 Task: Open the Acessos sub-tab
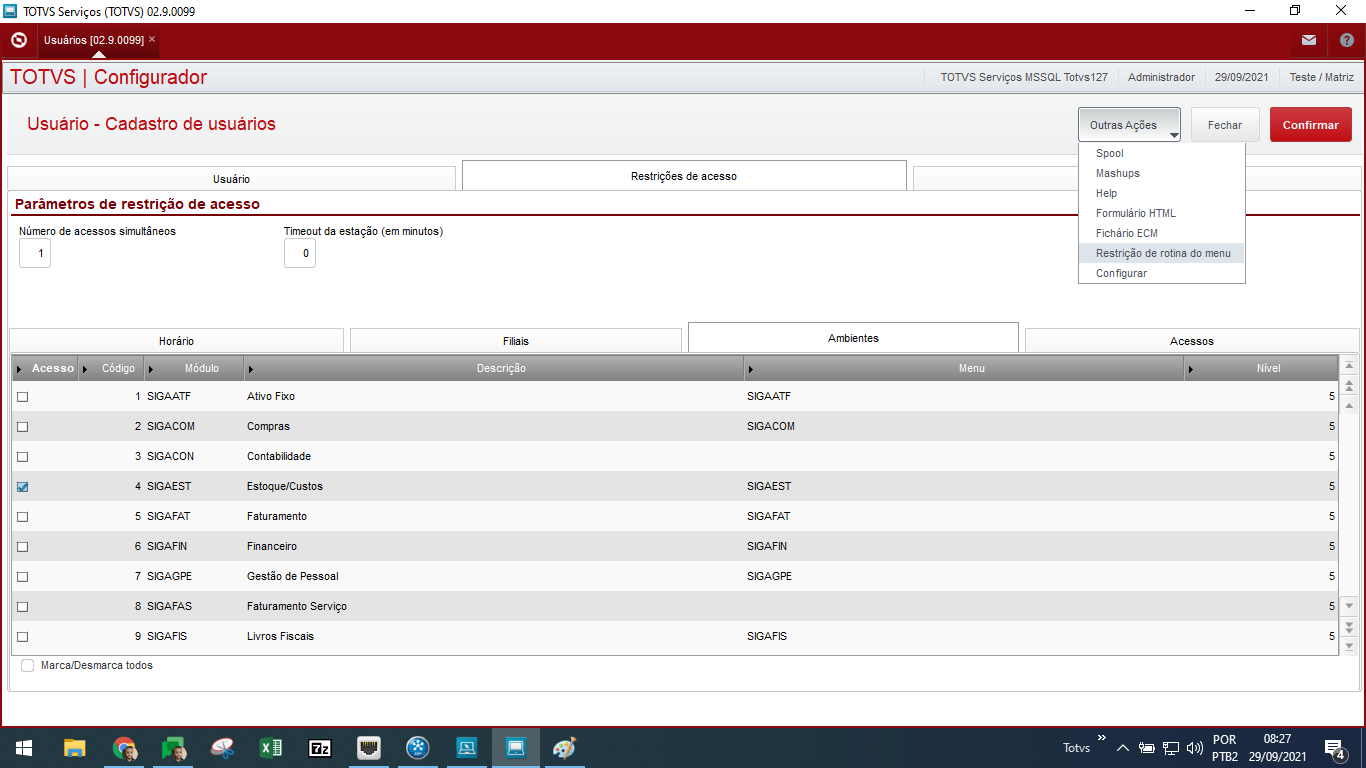(1192, 341)
